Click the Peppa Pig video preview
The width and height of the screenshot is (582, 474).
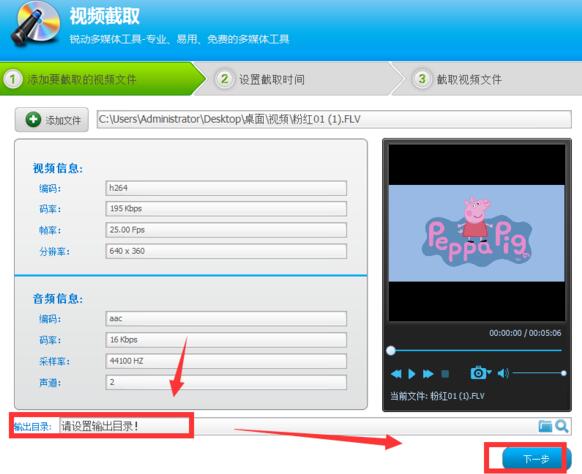pos(477,233)
